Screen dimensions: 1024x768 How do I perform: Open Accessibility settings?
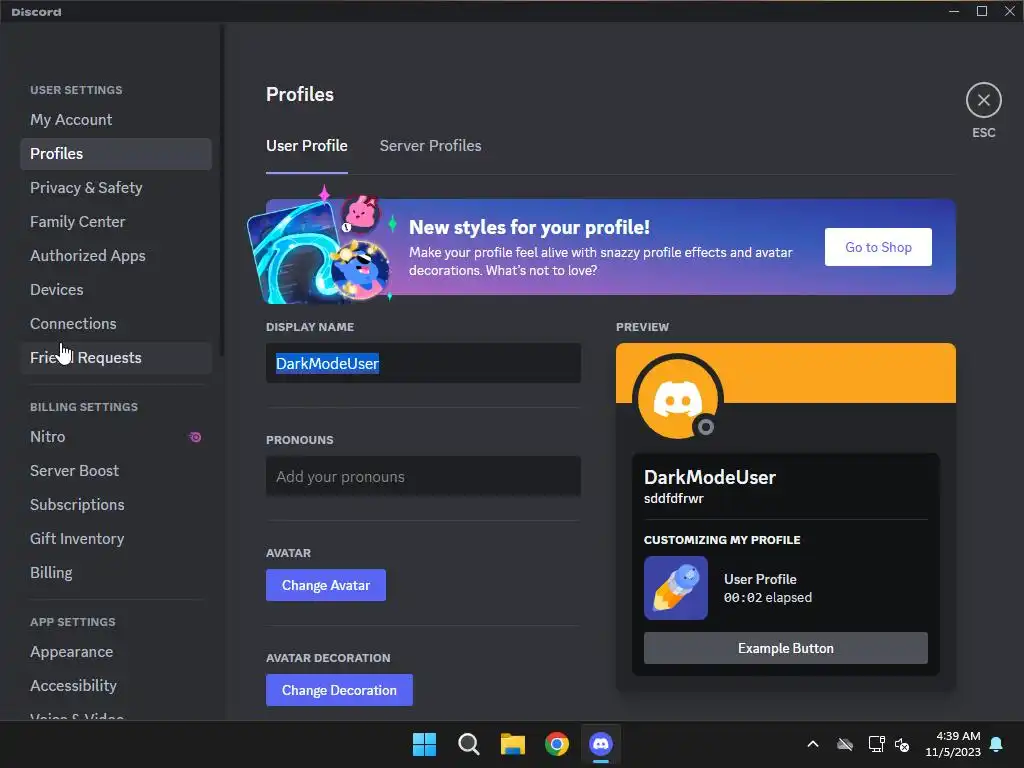coord(116,685)
